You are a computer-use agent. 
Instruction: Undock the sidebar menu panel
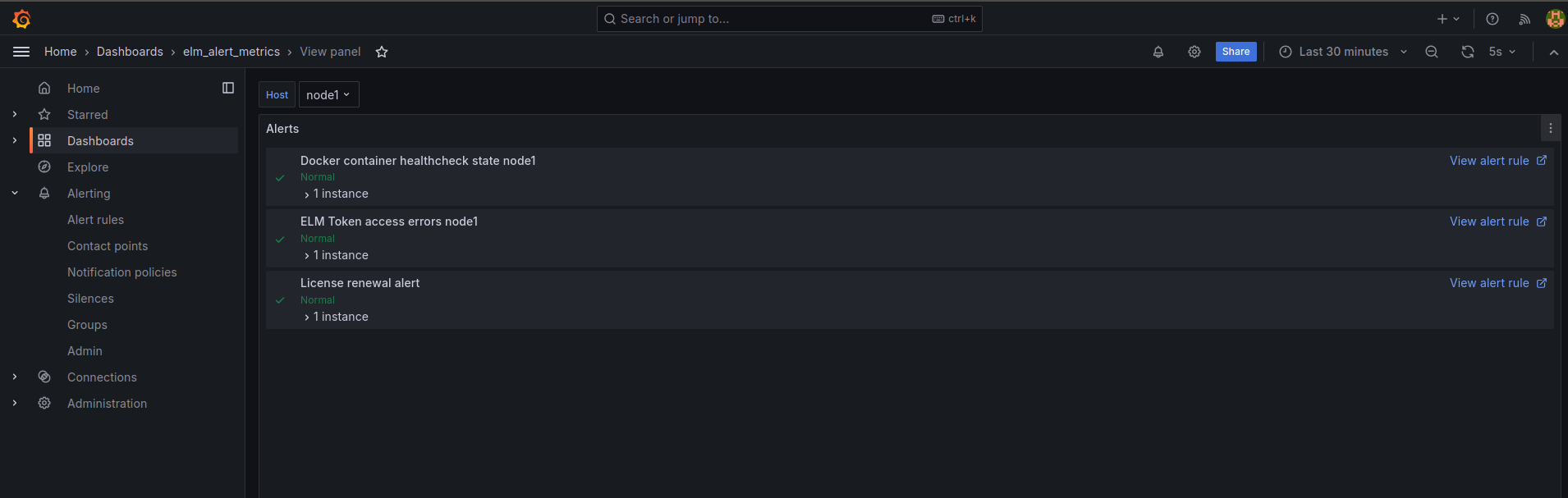(x=228, y=88)
